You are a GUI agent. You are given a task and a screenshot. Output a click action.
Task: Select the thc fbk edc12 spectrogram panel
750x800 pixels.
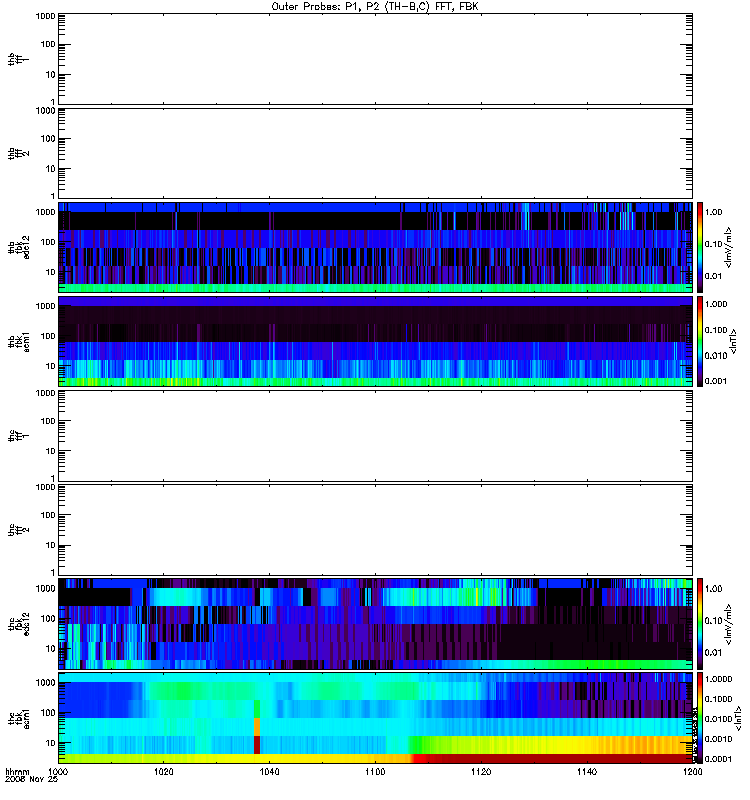375,623
